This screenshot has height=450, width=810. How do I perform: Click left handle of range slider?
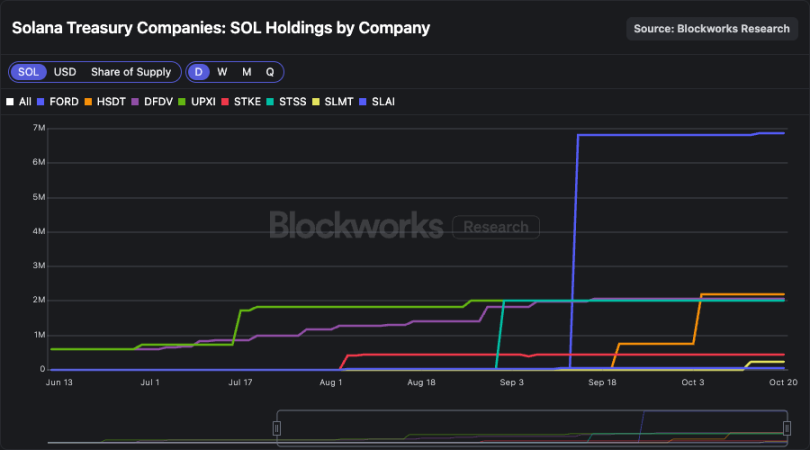coord(277,428)
